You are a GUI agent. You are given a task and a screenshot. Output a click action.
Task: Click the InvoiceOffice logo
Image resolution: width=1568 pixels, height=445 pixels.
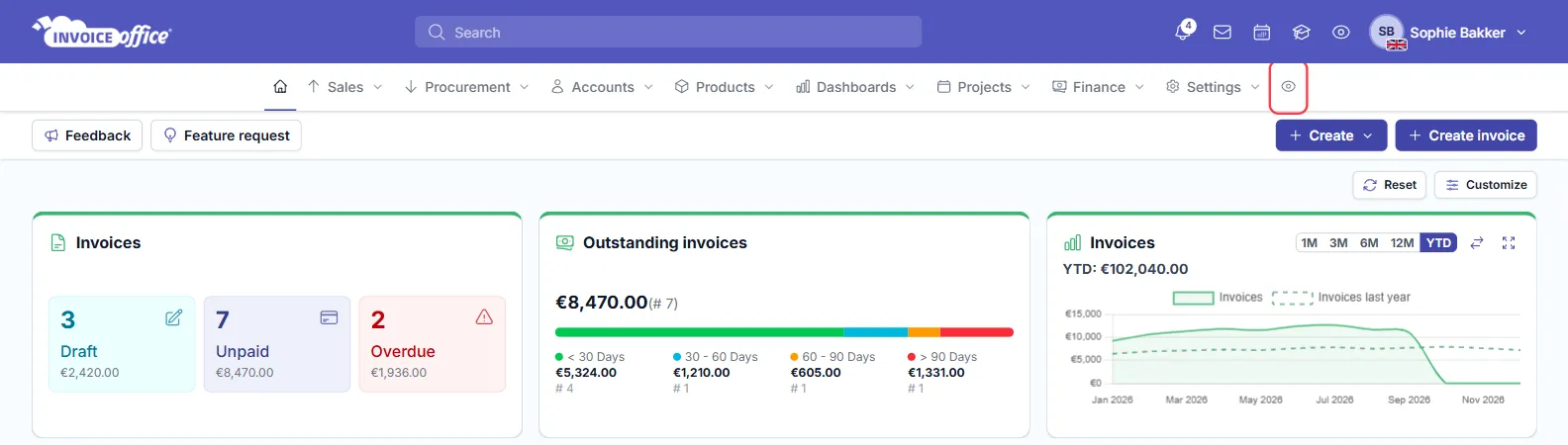[102, 32]
